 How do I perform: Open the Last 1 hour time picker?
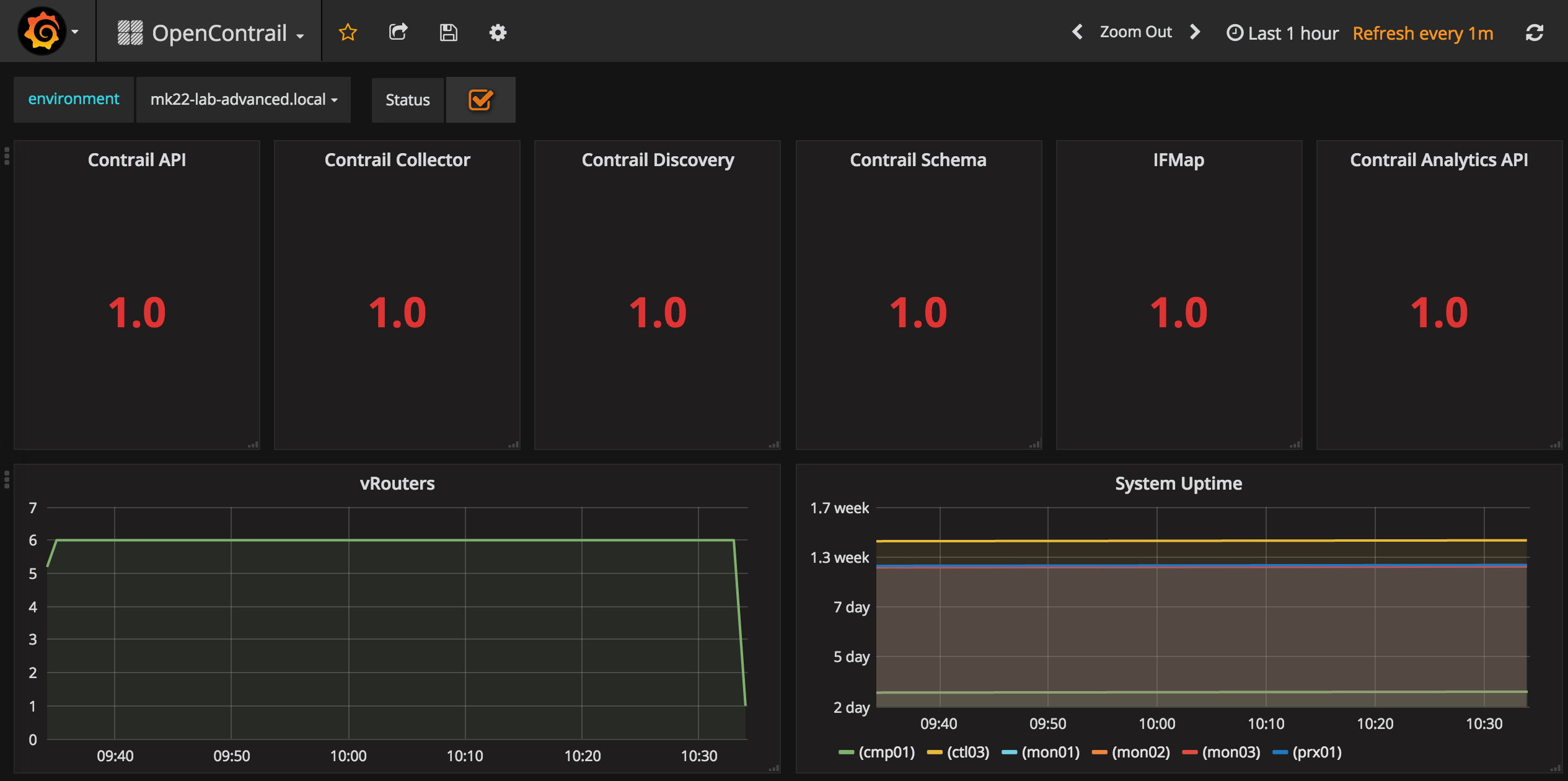(1282, 33)
